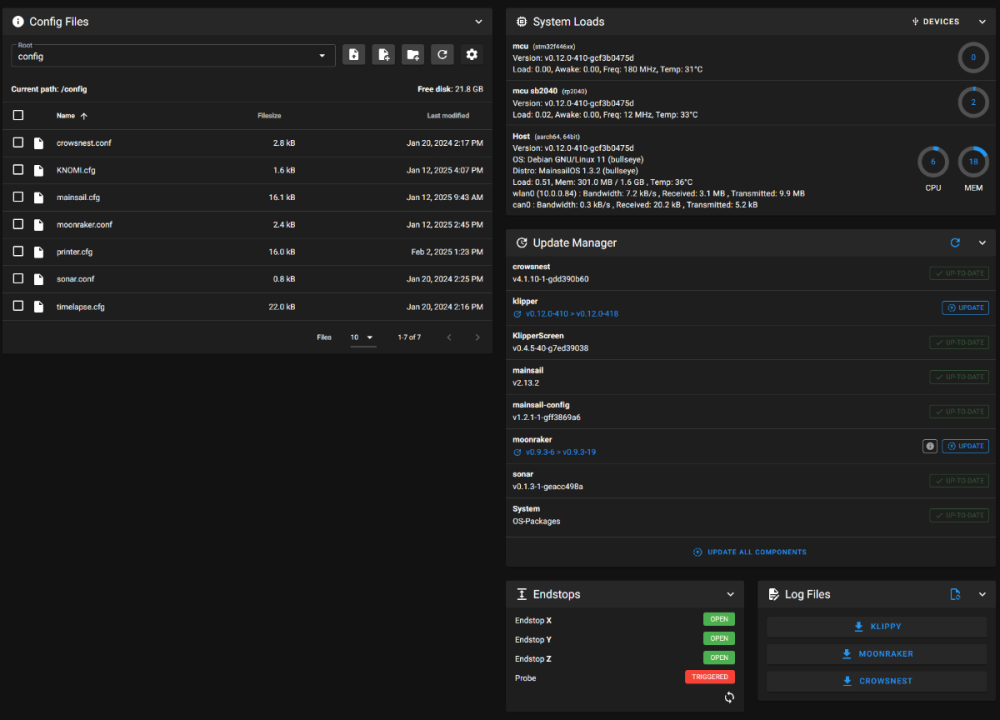Click the create new folder icon
Screen dimensions: 1000x720
(x=413, y=55)
